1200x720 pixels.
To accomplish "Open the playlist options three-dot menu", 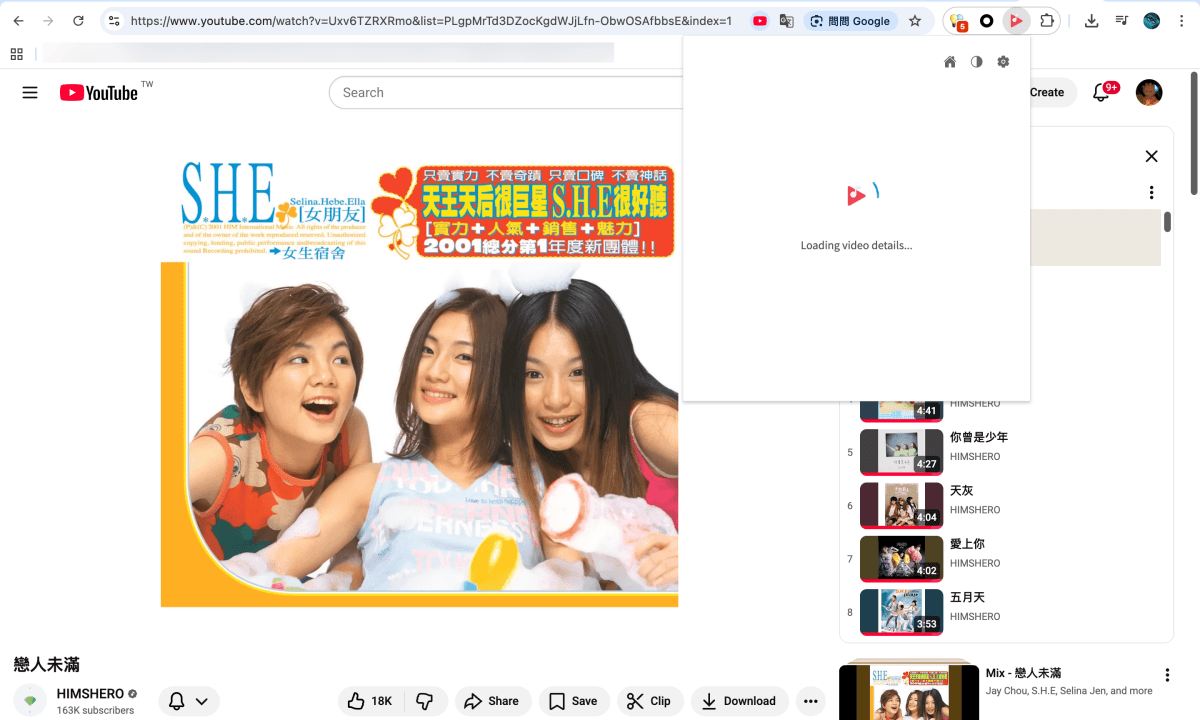I will pos(1151,192).
